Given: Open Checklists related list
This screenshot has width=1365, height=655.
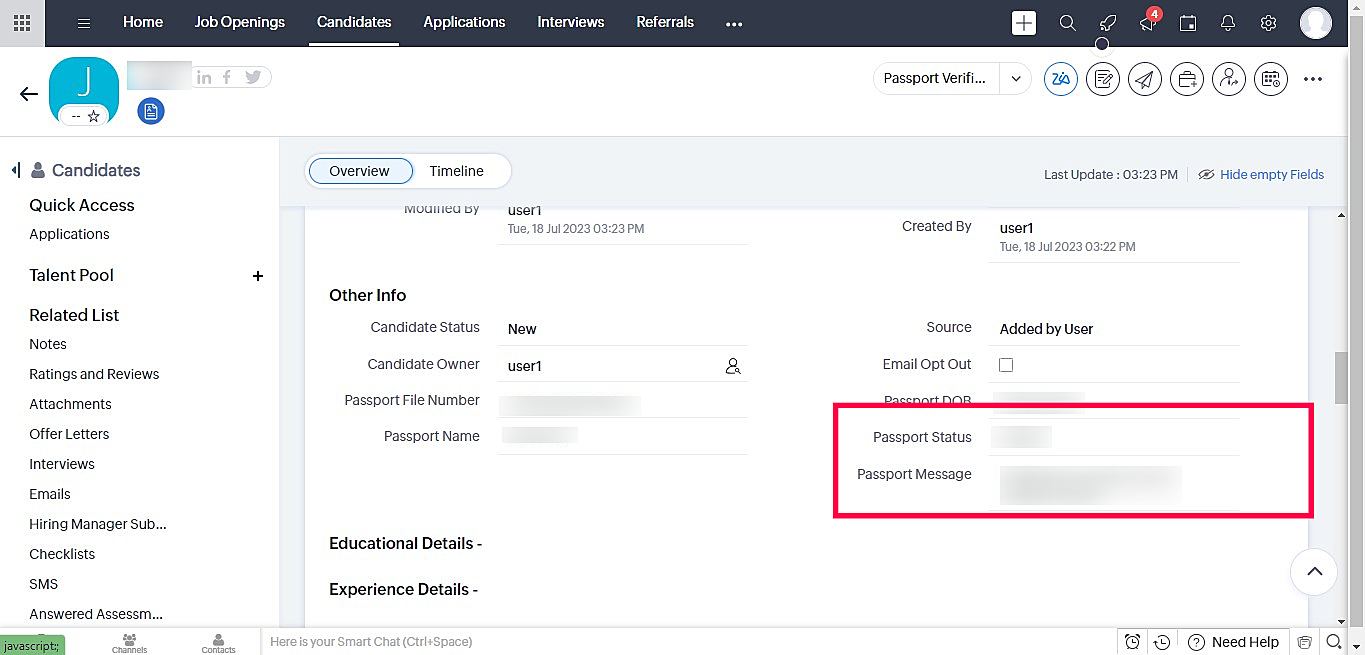Looking at the screenshot, I should 62,554.
